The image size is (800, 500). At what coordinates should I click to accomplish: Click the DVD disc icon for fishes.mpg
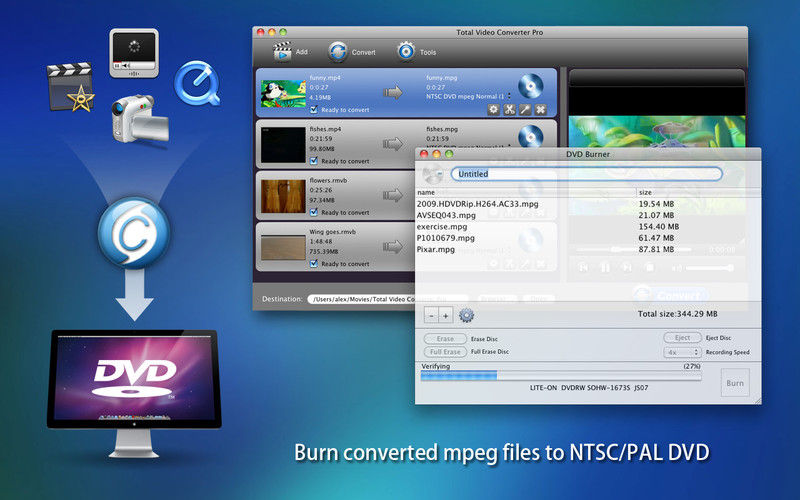[531, 136]
